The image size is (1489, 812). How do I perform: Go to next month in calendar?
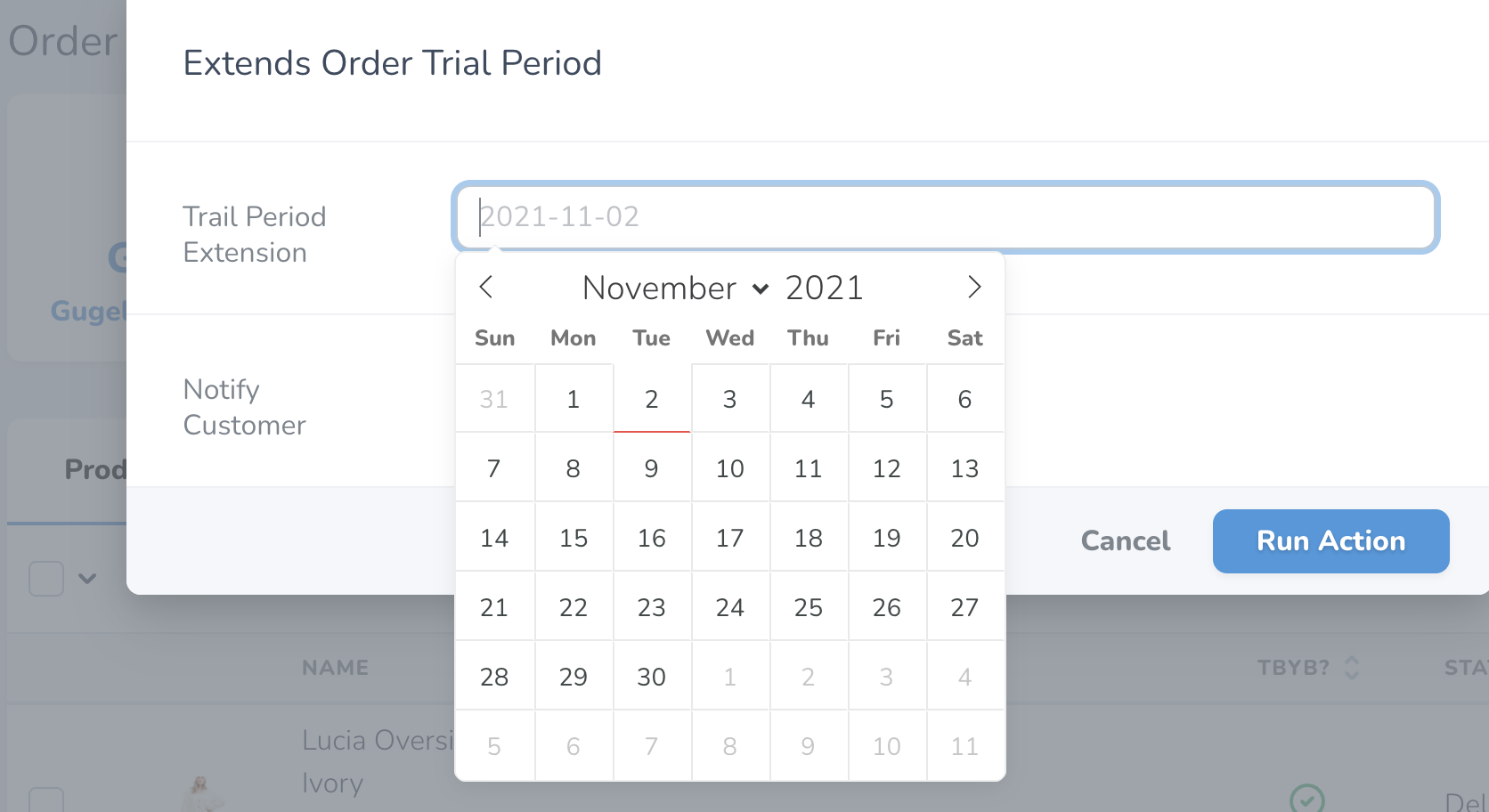coord(974,287)
